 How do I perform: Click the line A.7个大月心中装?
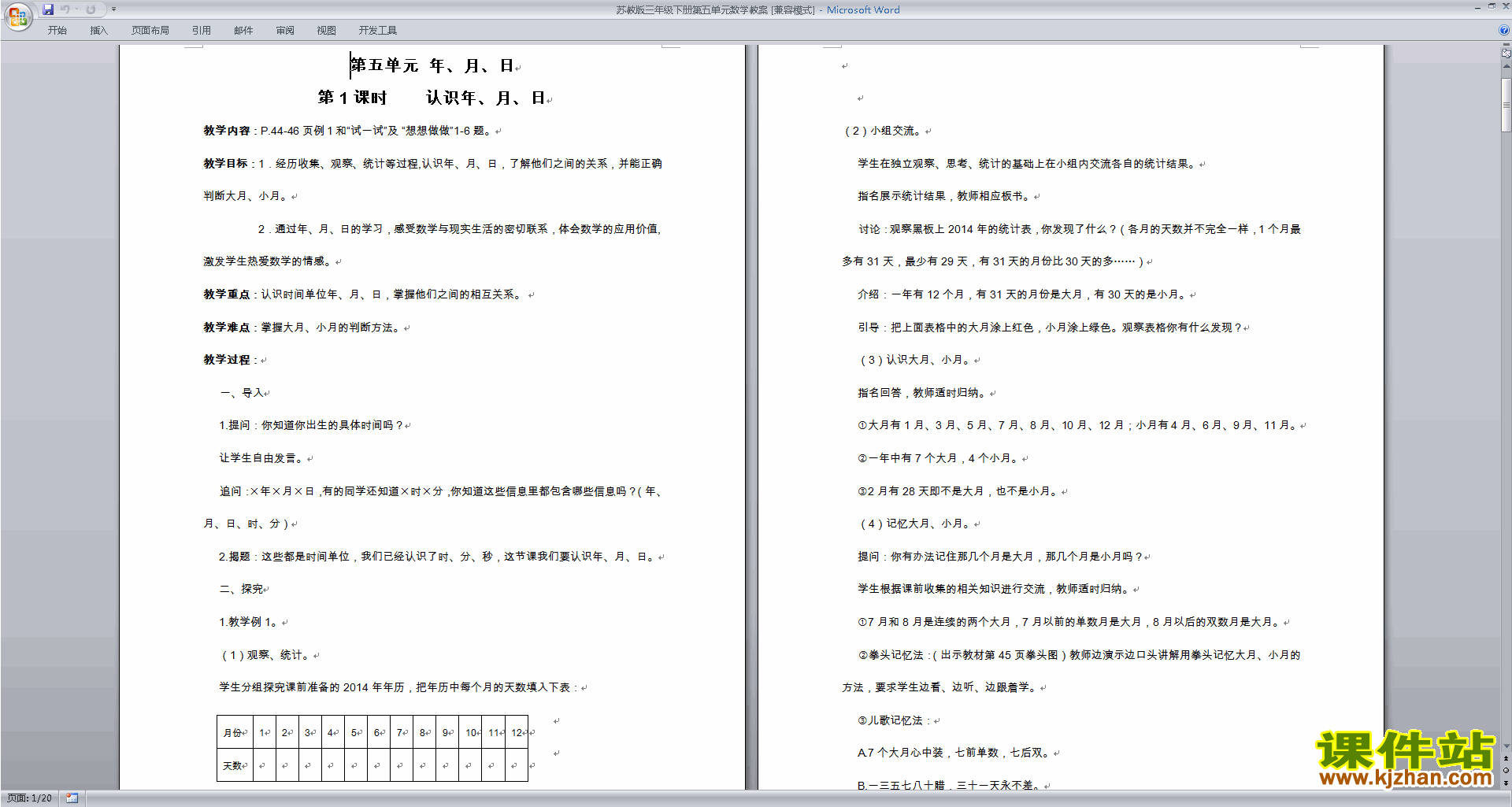955,753
